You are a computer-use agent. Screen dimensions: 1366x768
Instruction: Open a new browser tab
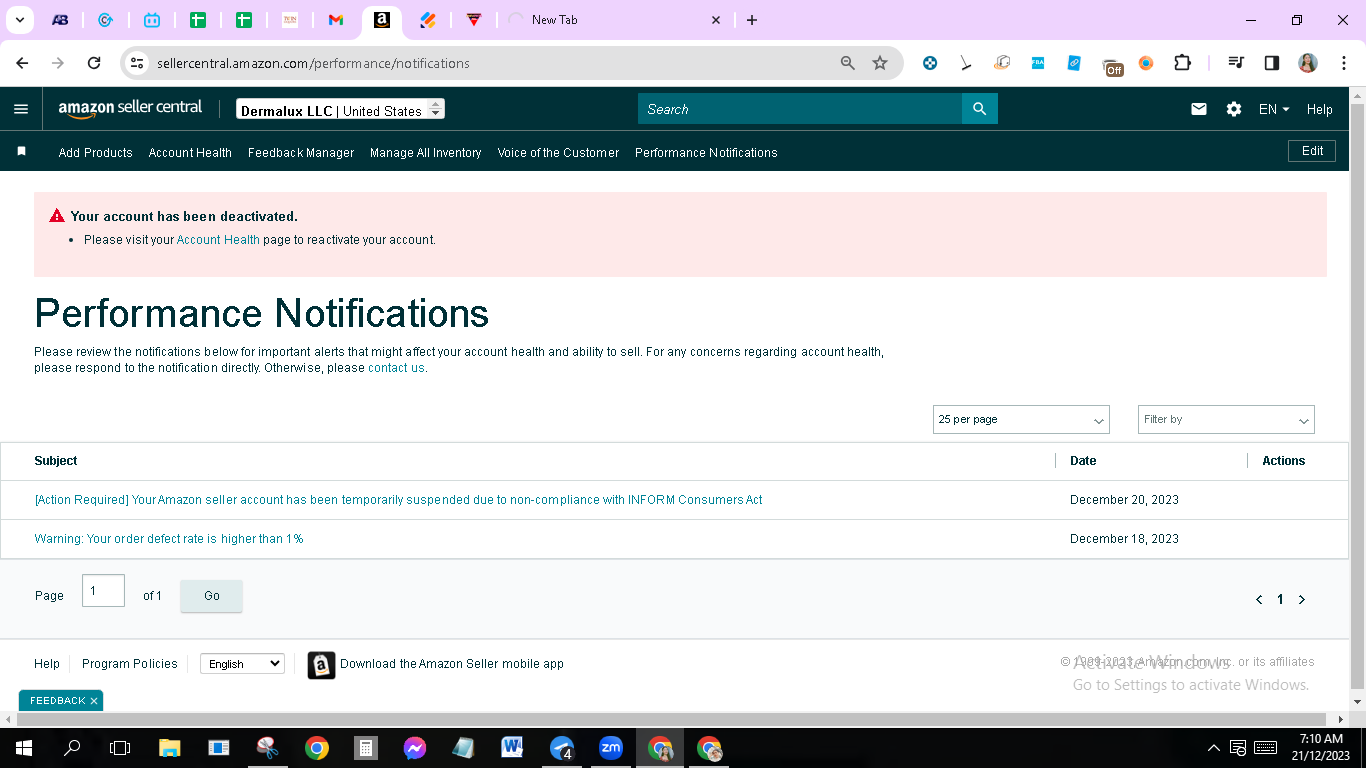[752, 20]
